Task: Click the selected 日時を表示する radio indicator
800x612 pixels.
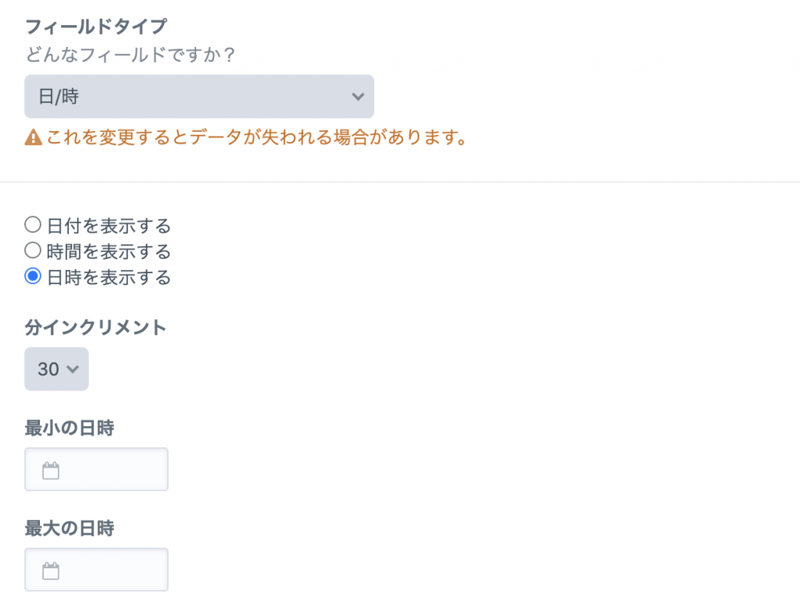Action: 35,277
